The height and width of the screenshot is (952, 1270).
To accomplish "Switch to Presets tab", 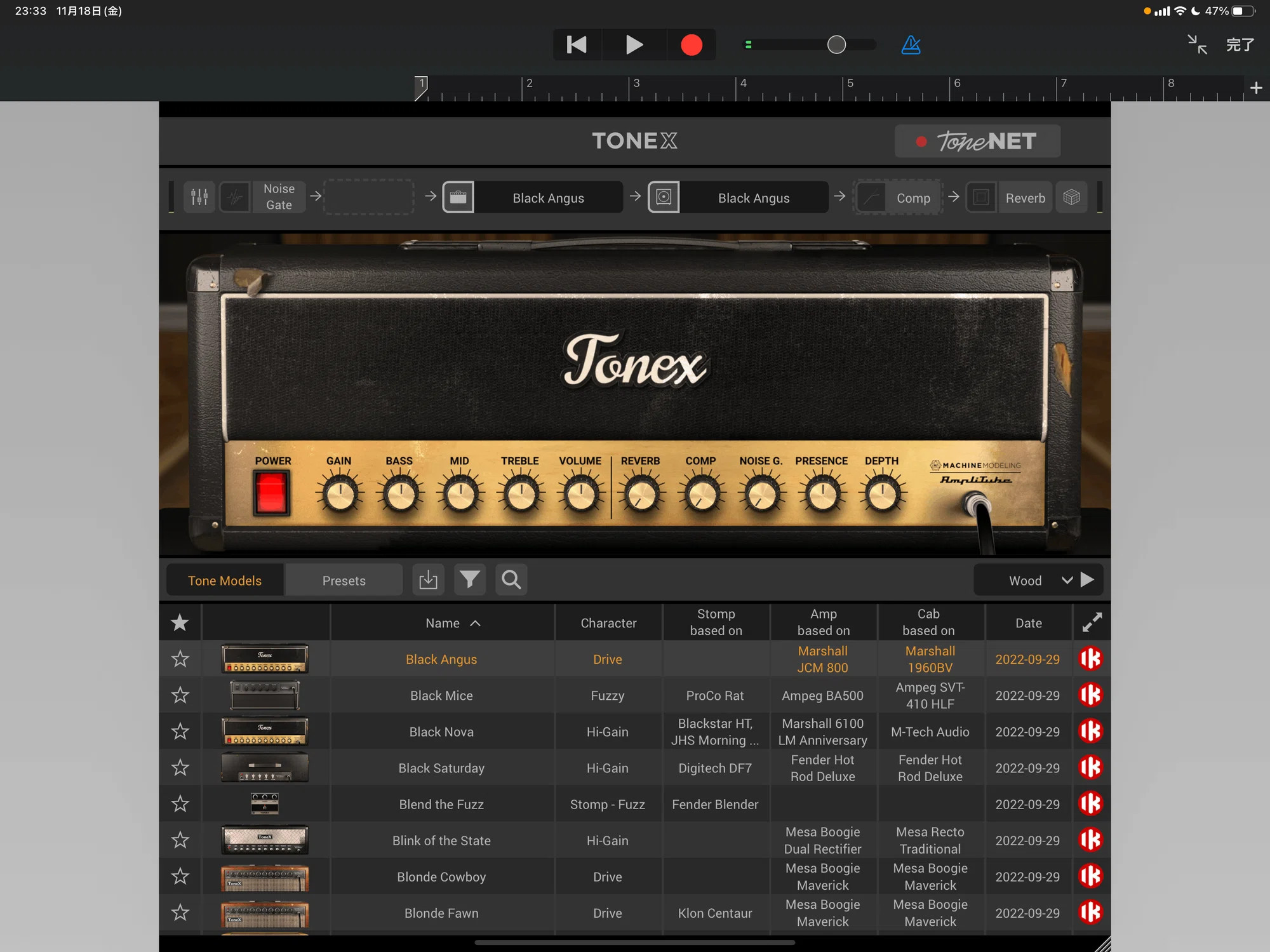I will coord(344,580).
